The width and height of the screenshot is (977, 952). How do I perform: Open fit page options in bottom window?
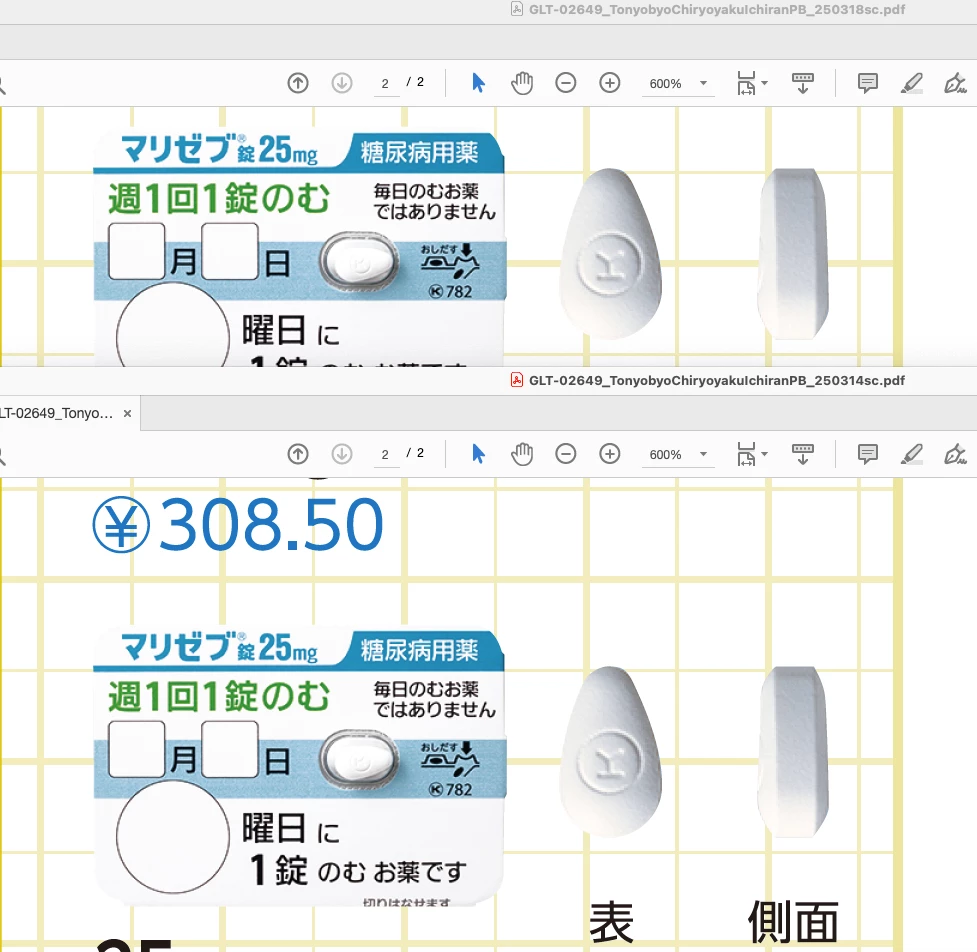coord(752,454)
